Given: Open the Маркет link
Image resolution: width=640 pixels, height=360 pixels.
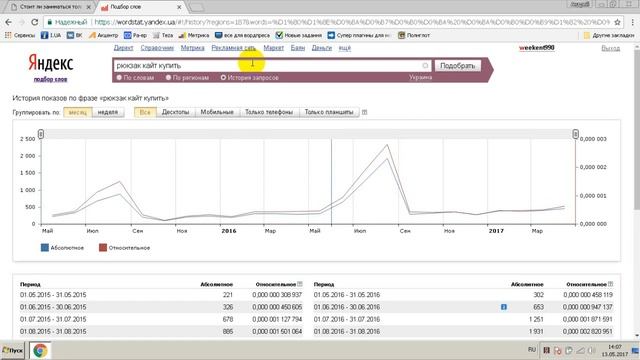Looking at the screenshot, I should (273, 48).
